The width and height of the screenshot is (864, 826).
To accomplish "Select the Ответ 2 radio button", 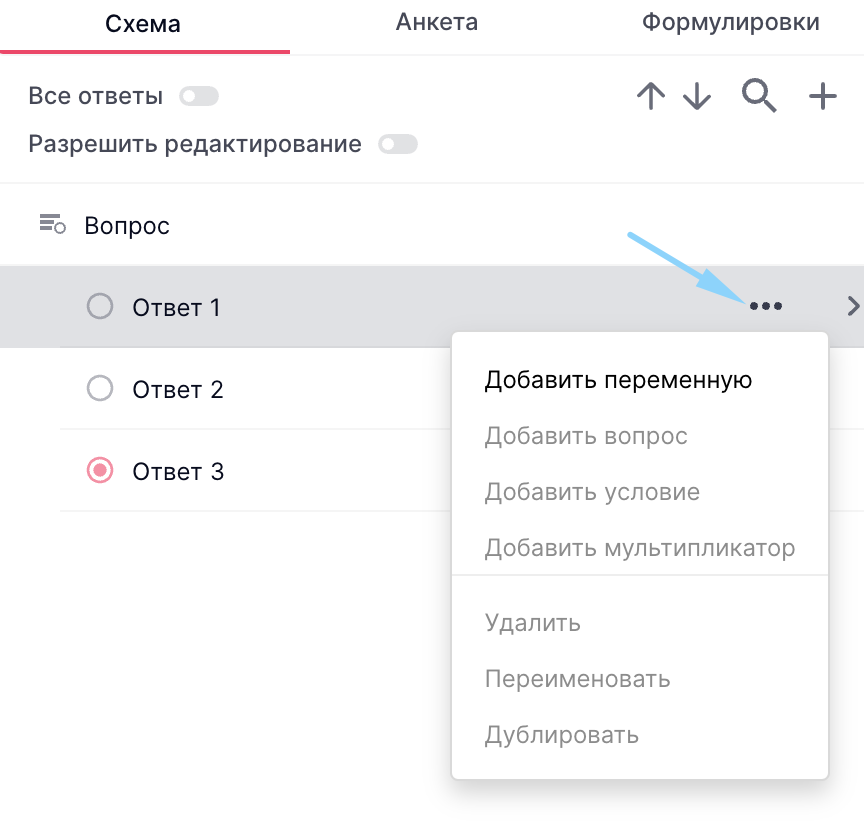I will point(100,388).
